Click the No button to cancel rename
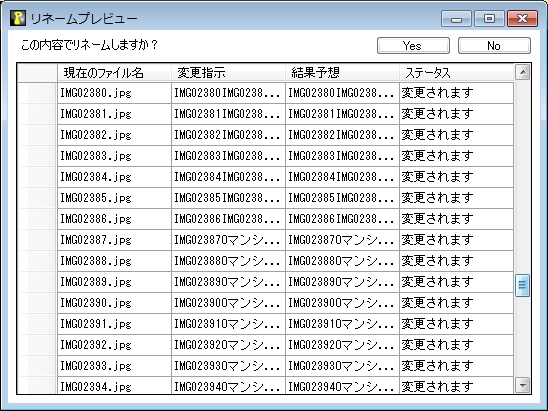 tap(494, 46)
